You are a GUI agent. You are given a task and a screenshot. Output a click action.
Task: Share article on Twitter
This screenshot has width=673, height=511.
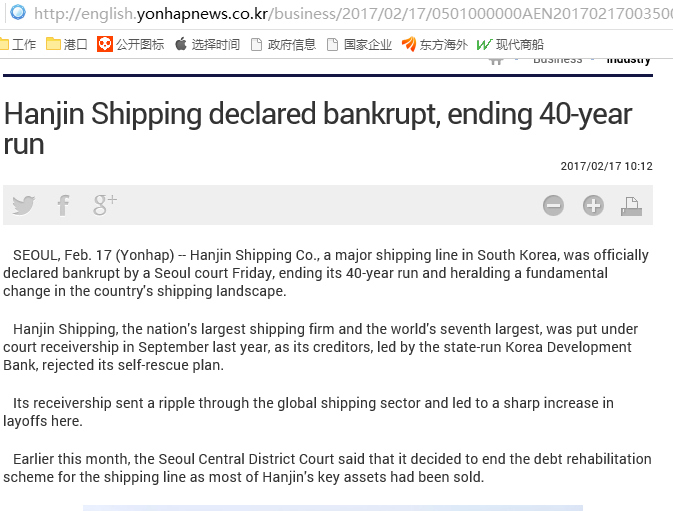tap(23, 205)
